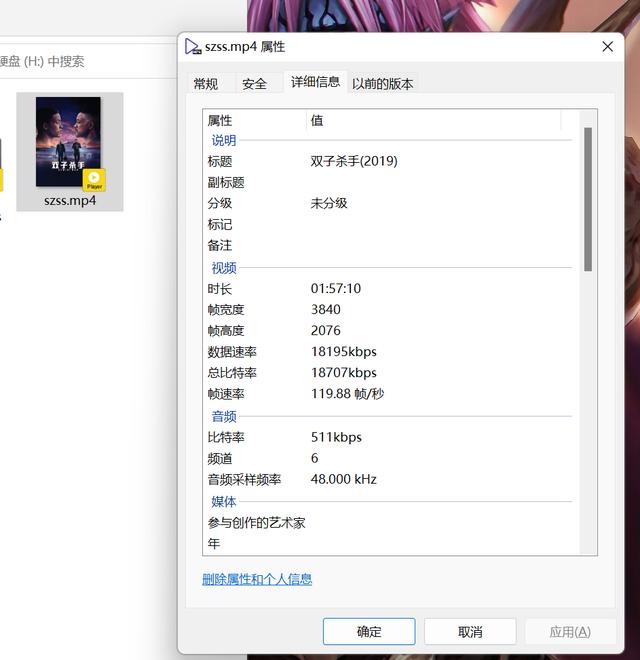Image resolution: width=640 pixels, height=660 pixels.
Task: Click the 标题 property label
Action: pyautogui.click(x=220, y=161)
